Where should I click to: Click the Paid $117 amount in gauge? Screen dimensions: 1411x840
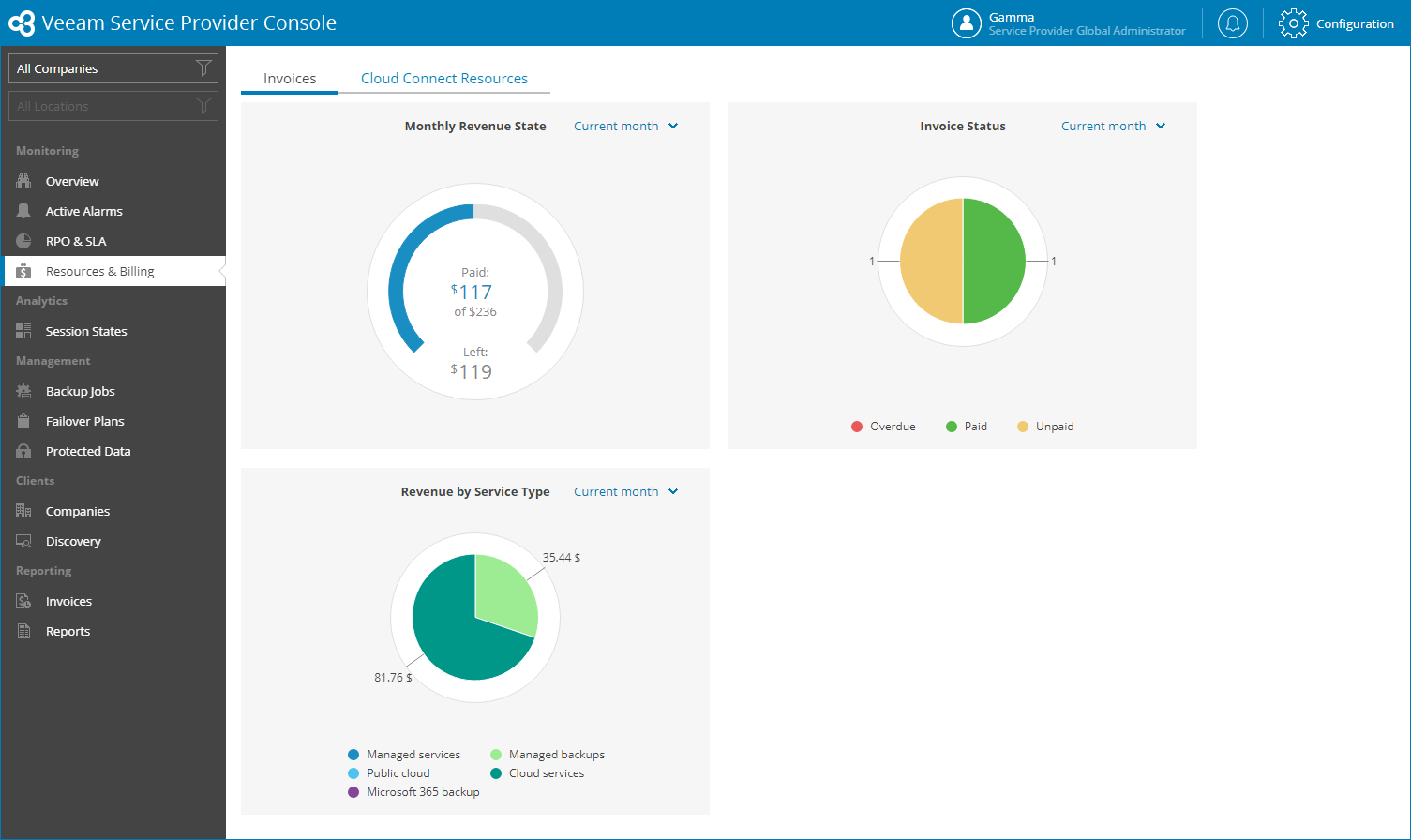[472, 292]
